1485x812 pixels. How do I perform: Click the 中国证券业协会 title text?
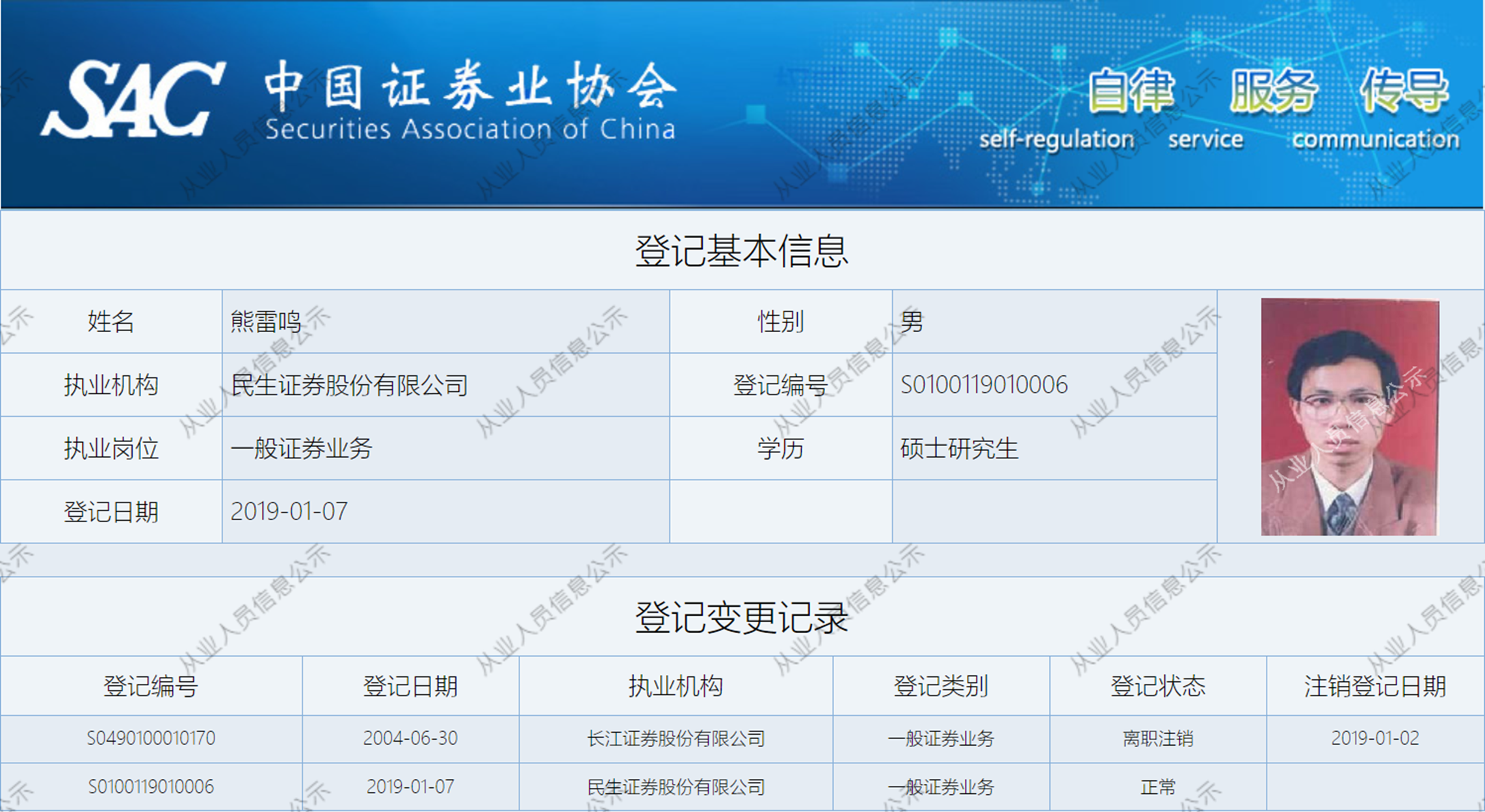(470, 86)
